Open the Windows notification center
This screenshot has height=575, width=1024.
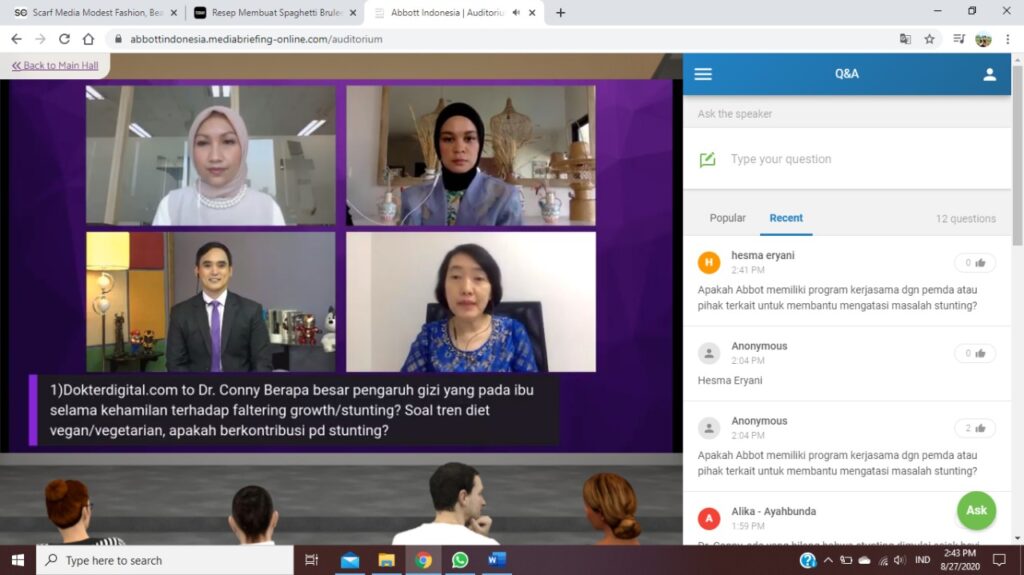(x=999, y=560)
